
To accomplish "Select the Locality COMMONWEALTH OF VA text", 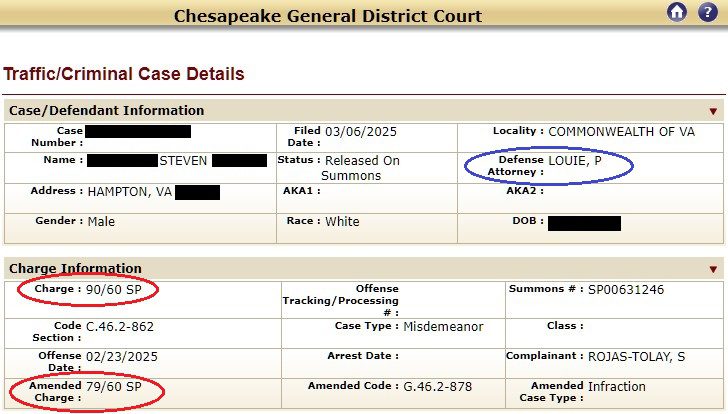I will tap(622, 132).
